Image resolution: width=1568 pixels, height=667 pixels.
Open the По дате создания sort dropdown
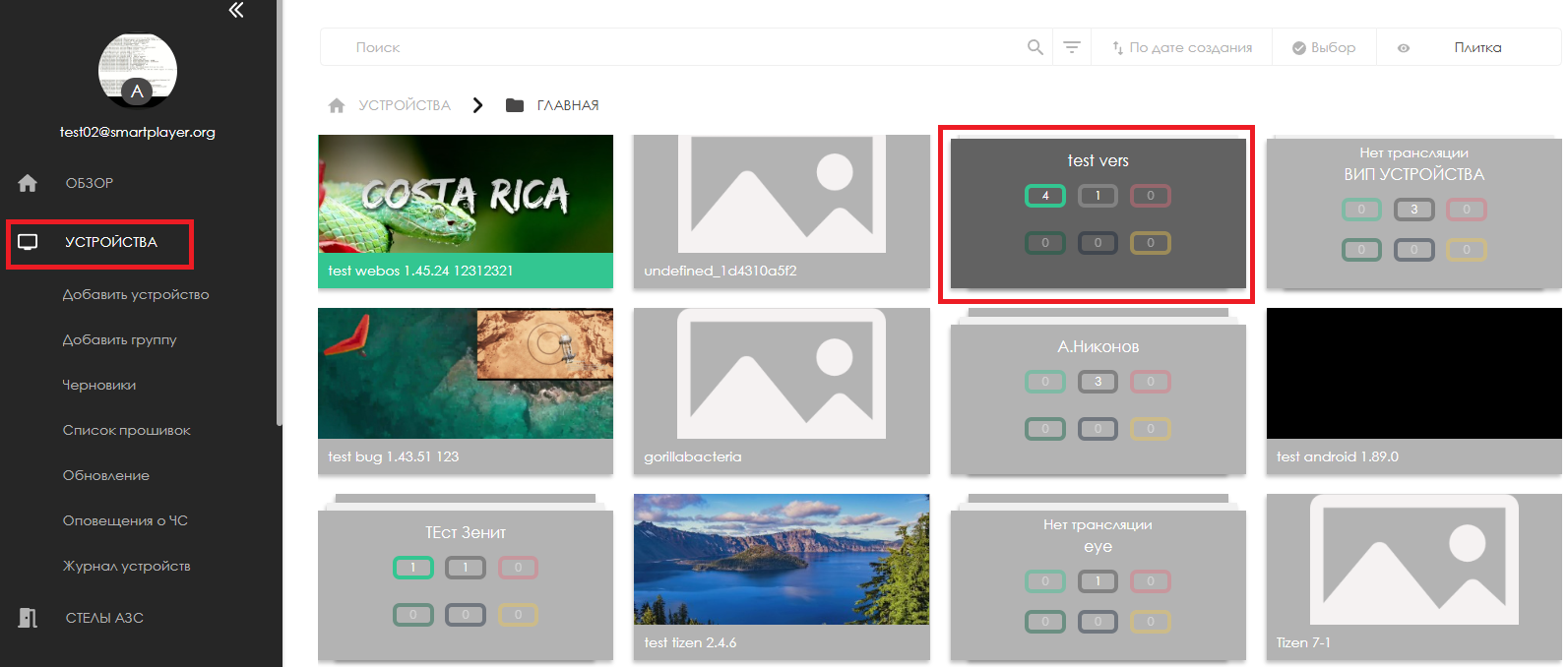(x=1182, y=47)
